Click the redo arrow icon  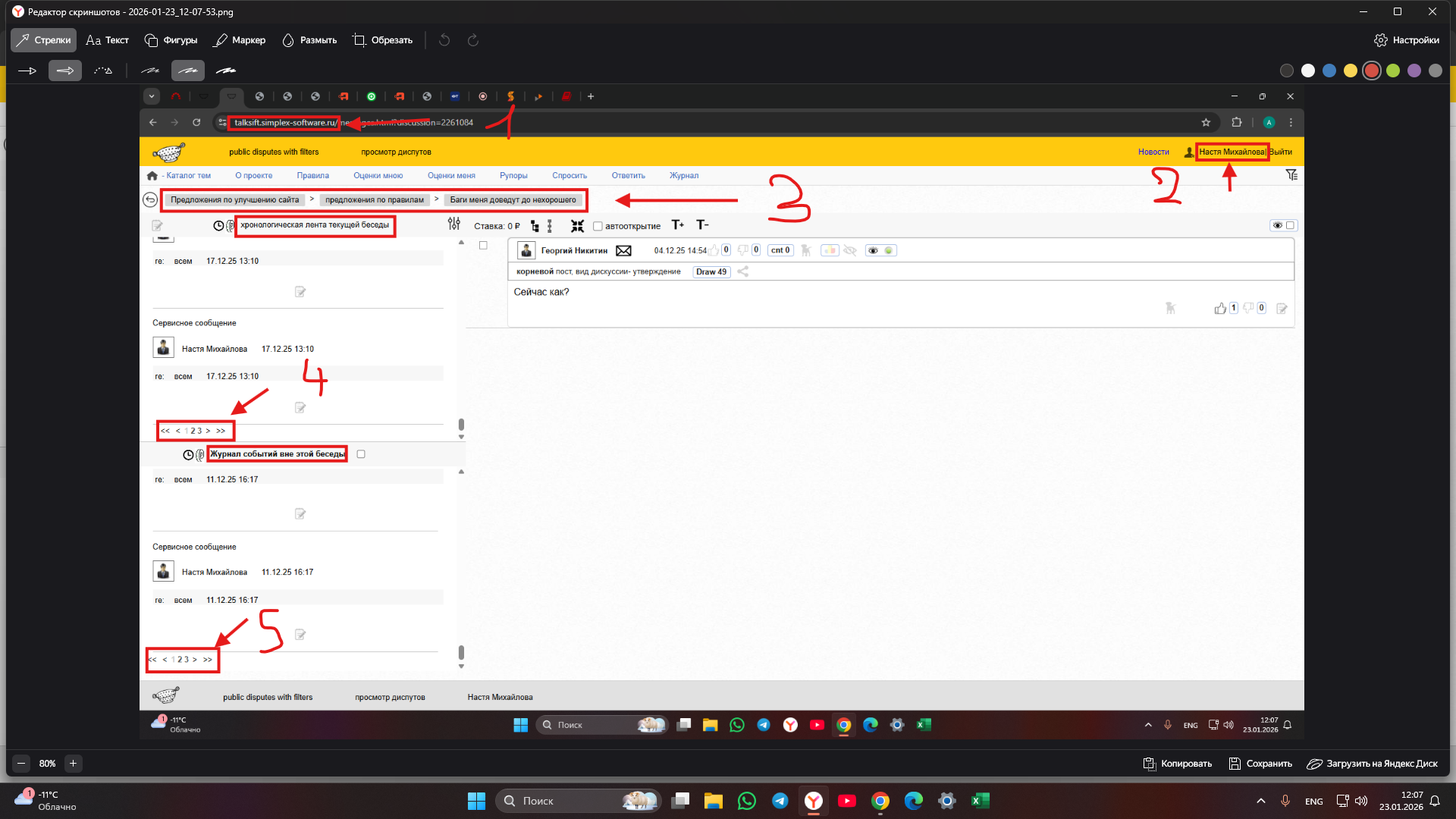pyautogui.click(x=473, y=40)
